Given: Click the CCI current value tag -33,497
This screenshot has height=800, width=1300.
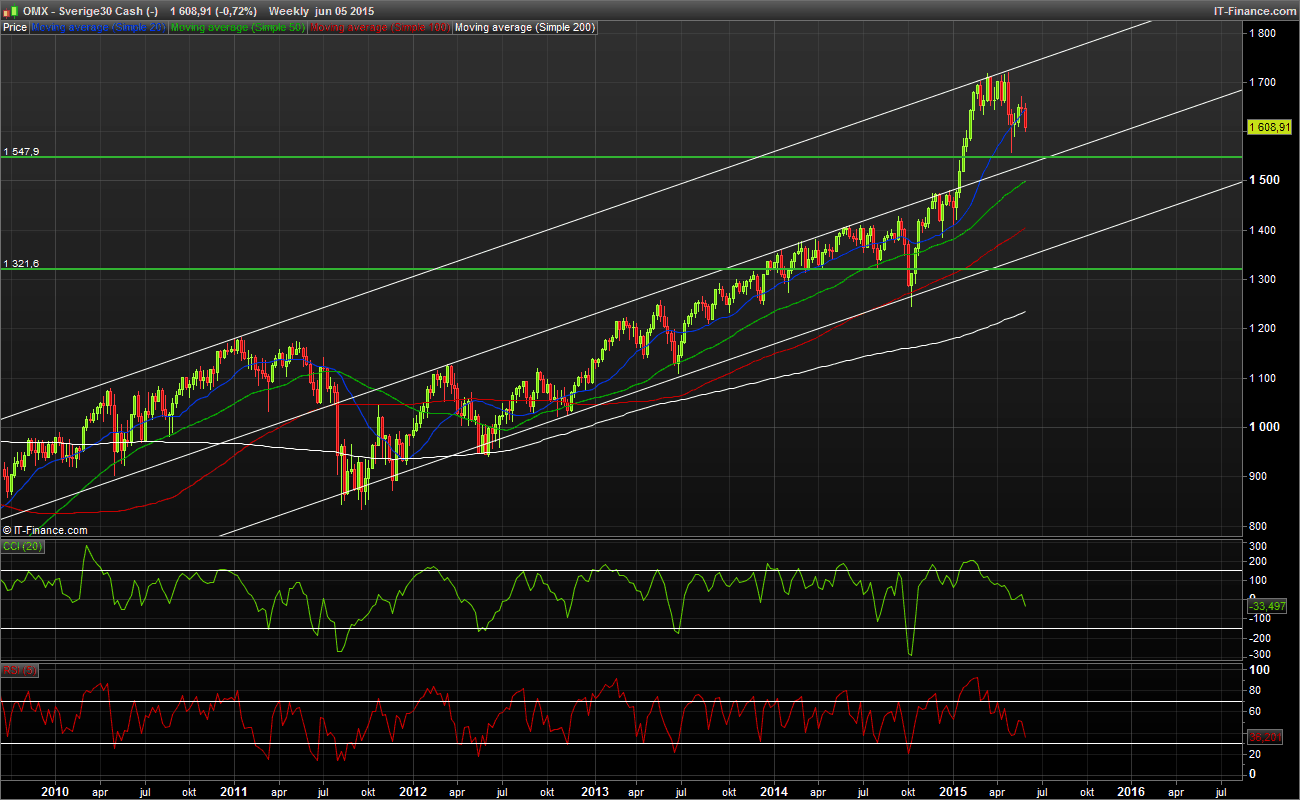Looking at the screenshot, I should (1271, 606).
